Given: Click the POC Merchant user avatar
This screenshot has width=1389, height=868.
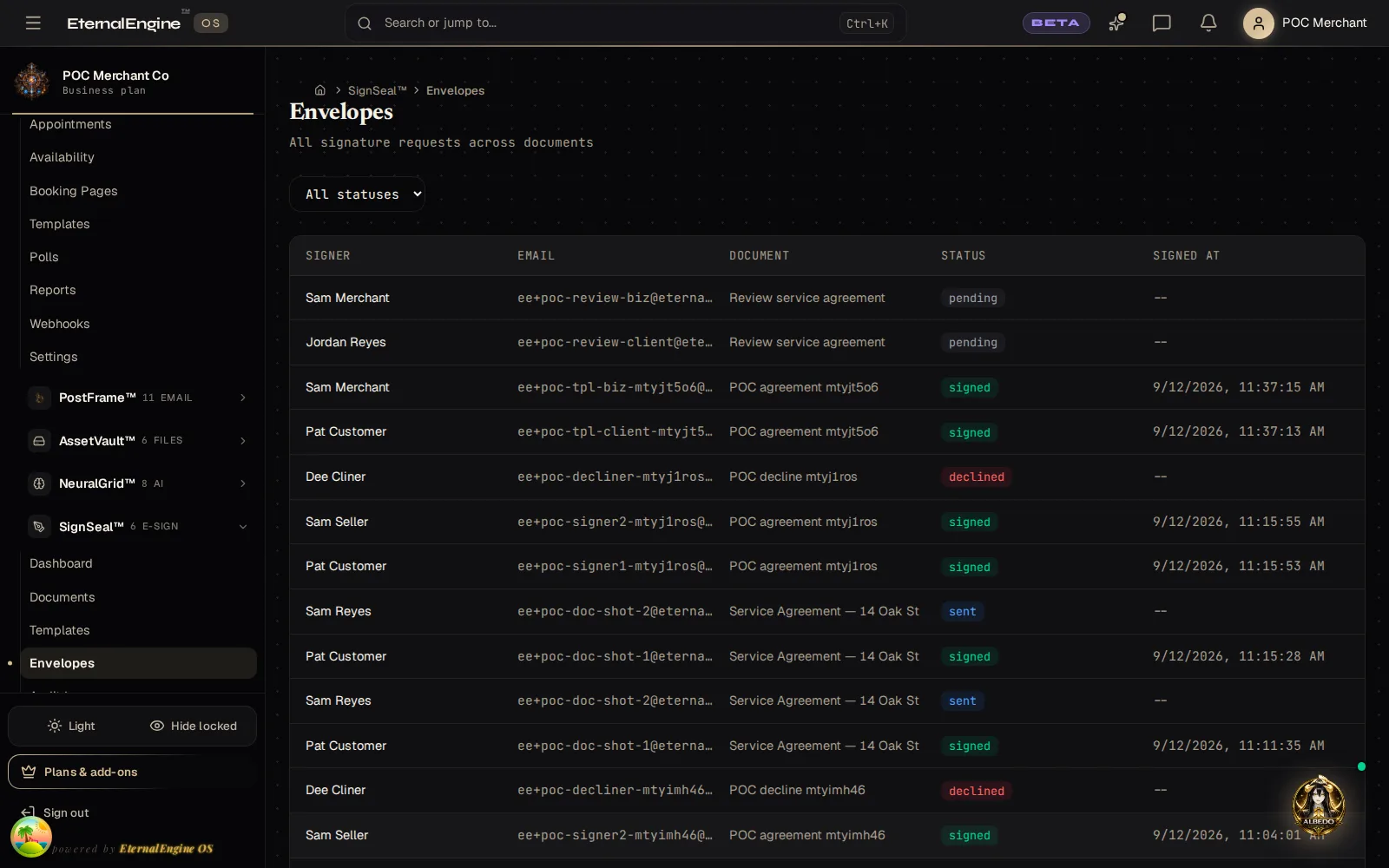Looking at the screenshot, I should [1258, 23].
